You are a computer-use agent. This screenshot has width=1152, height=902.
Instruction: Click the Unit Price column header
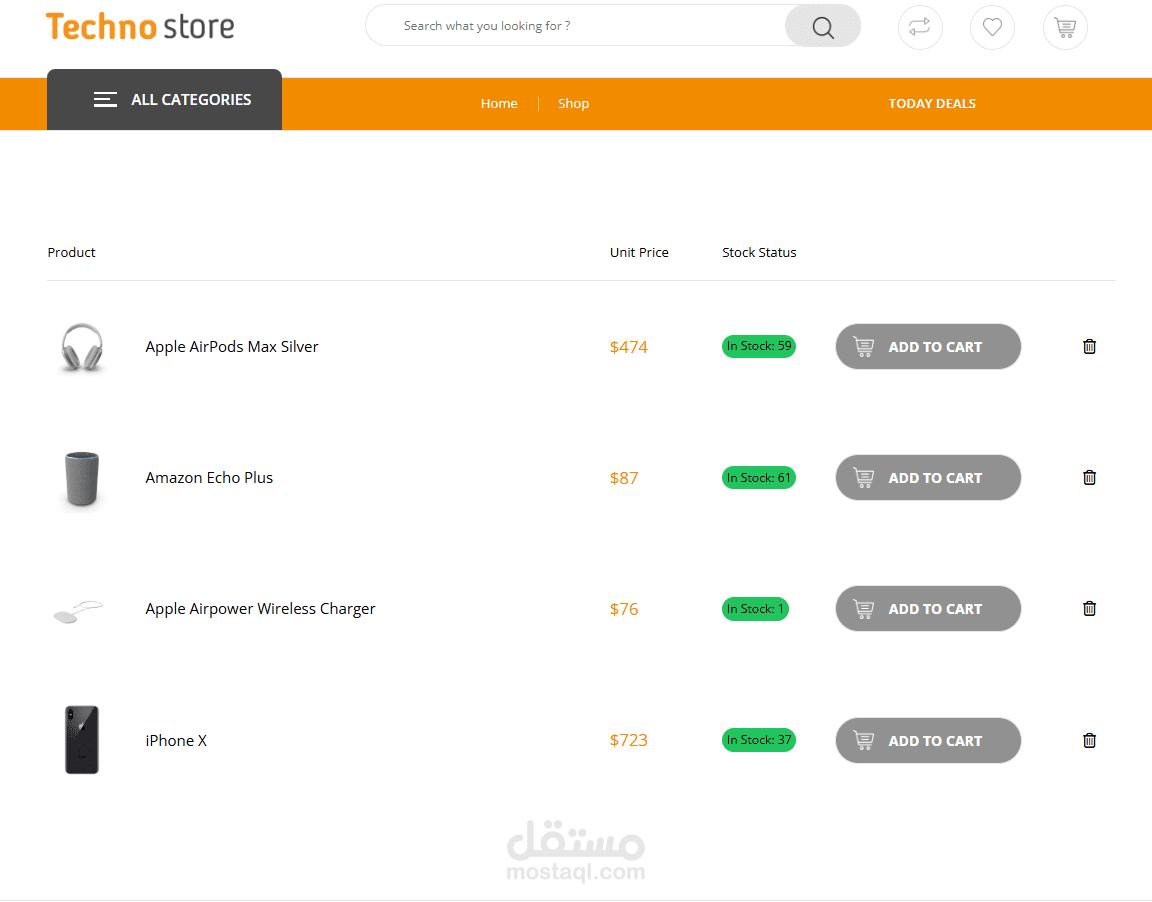(x=639, y=253)
